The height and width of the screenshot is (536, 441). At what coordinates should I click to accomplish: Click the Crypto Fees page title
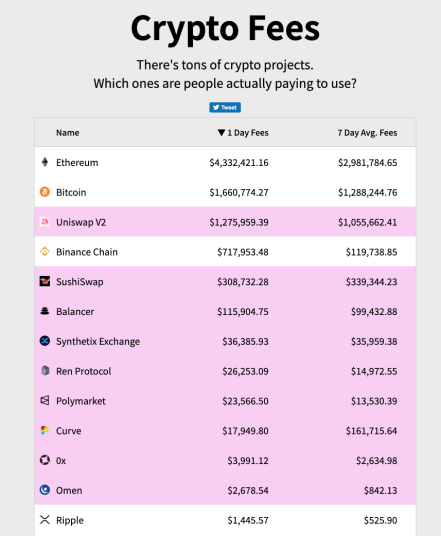point(225,29)
